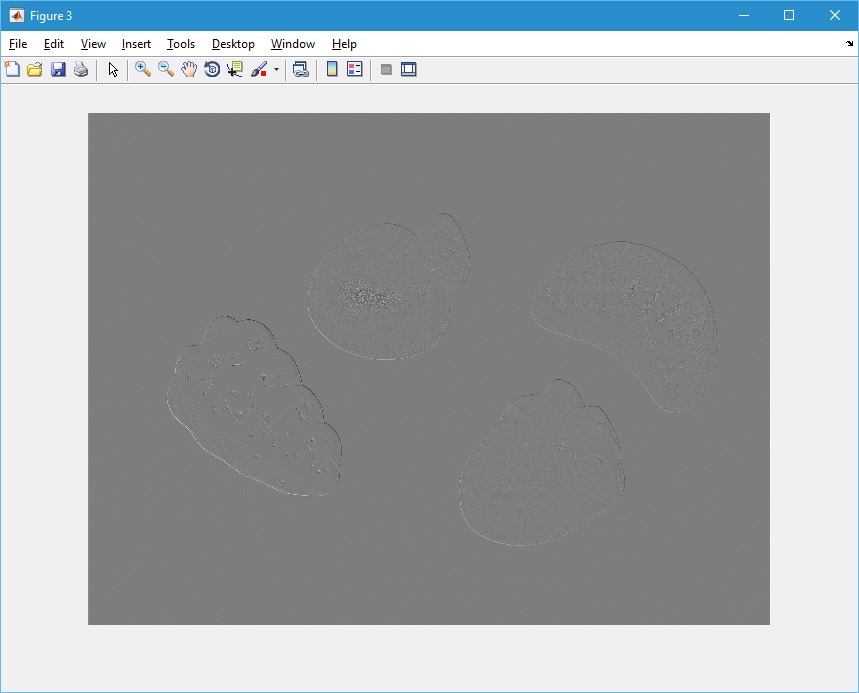This screenshot has height=693, width=859.
Task: Open the Insert menu
Action: coord(136,44)
